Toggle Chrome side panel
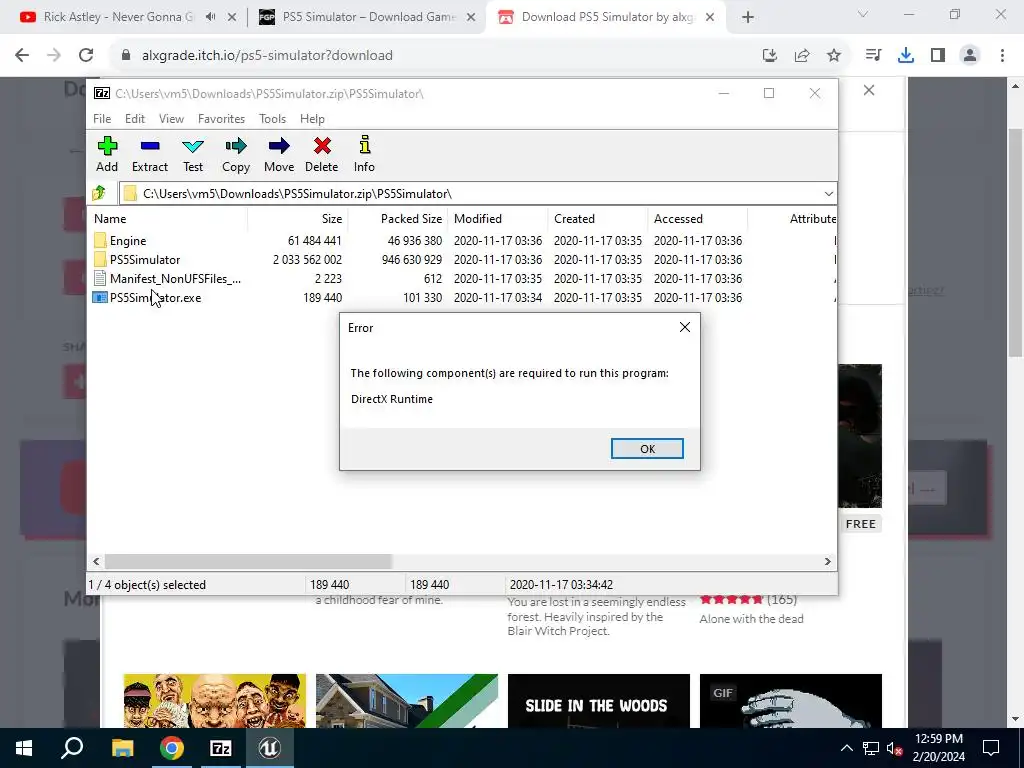 (938, 56)
